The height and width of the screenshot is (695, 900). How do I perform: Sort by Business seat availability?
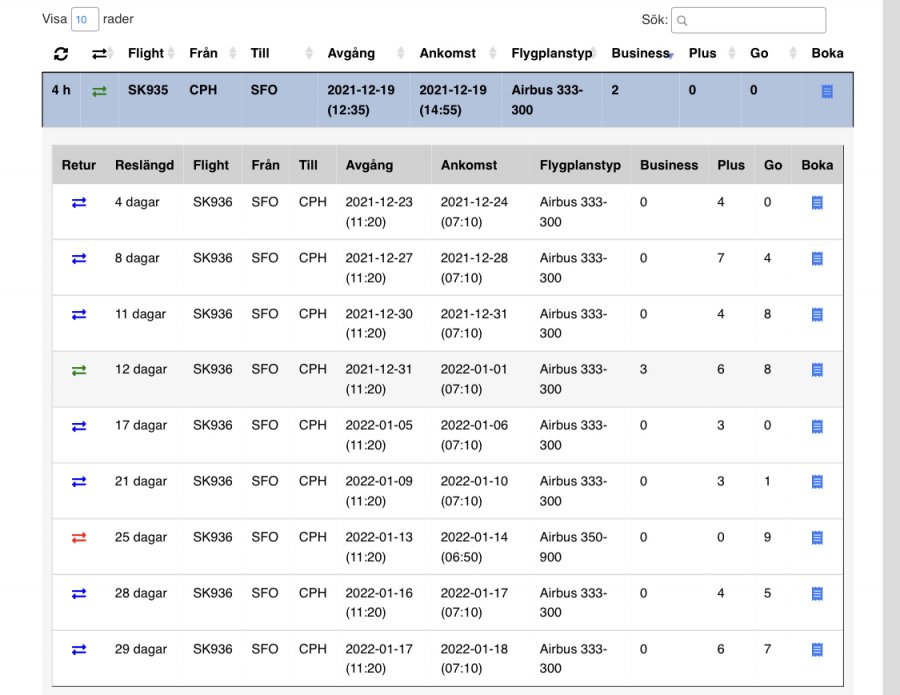[x=641, y=53]
